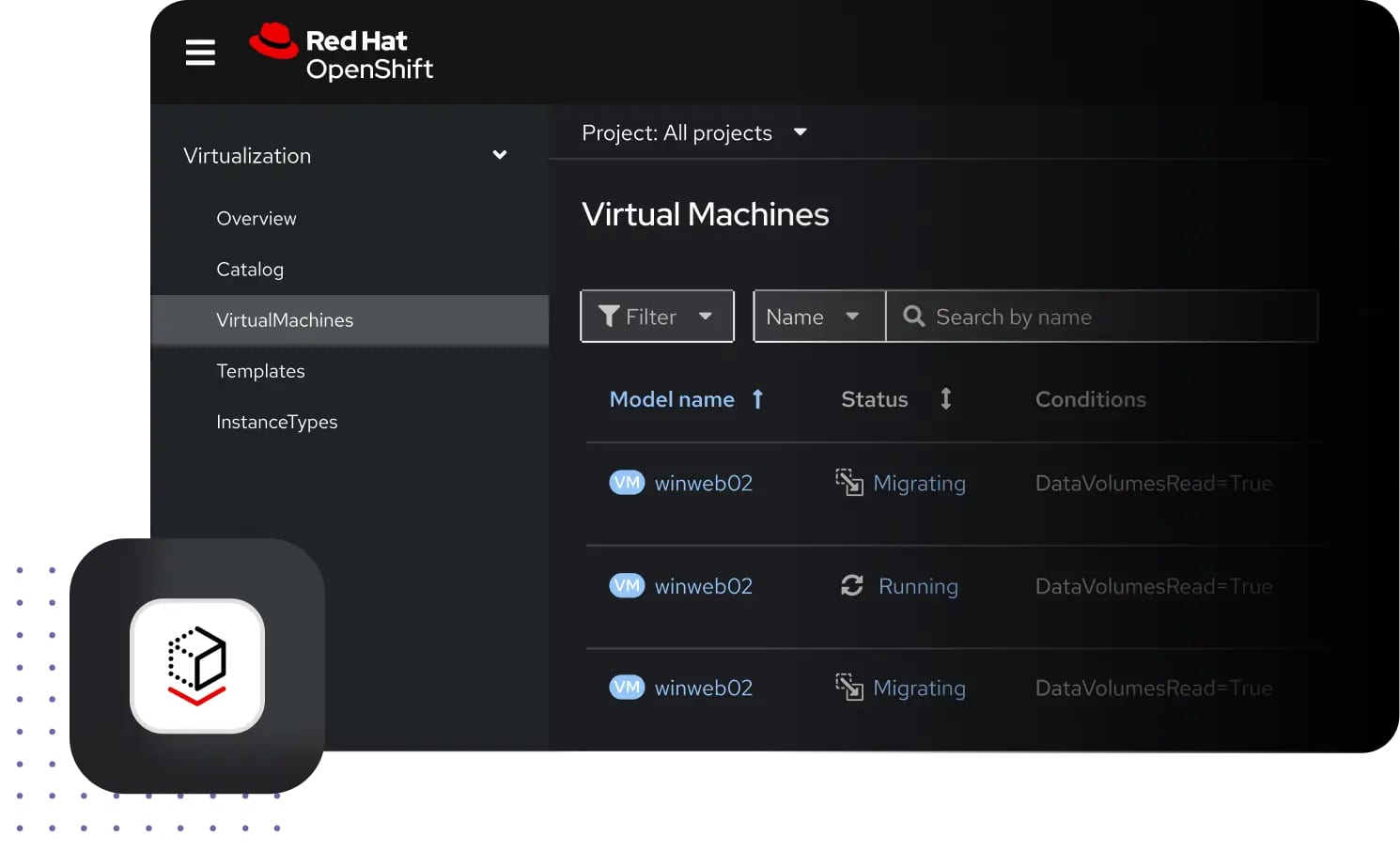Open the Filter dropdown
Viewport: 1400px width, 851px height.
tap(657, 317)
